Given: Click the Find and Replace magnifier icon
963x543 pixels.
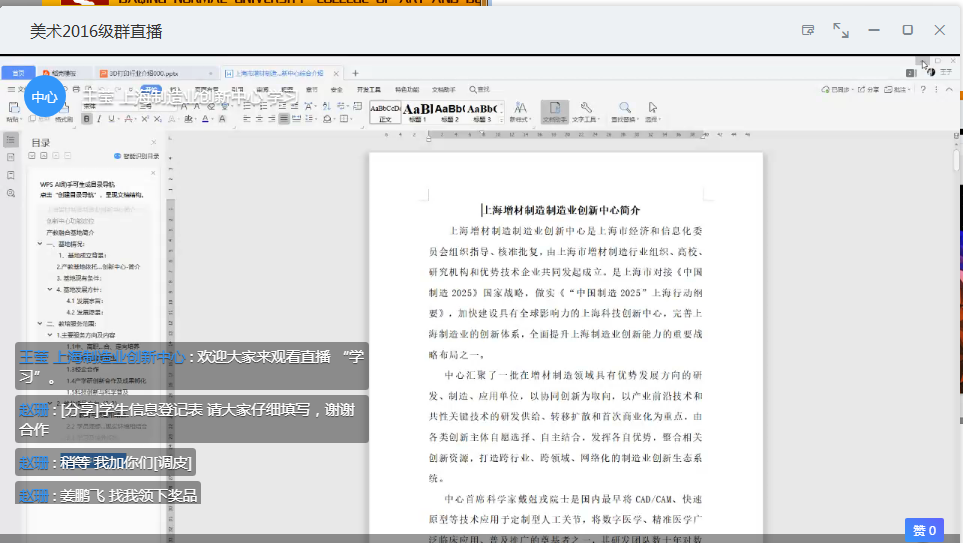Looking at the screenshot, I should [x=624, y=108].
